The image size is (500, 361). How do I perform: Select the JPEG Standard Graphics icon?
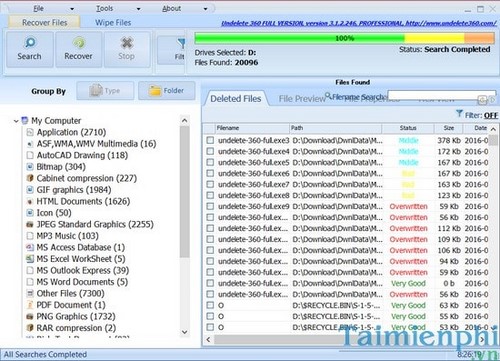[x=30, y=224]
